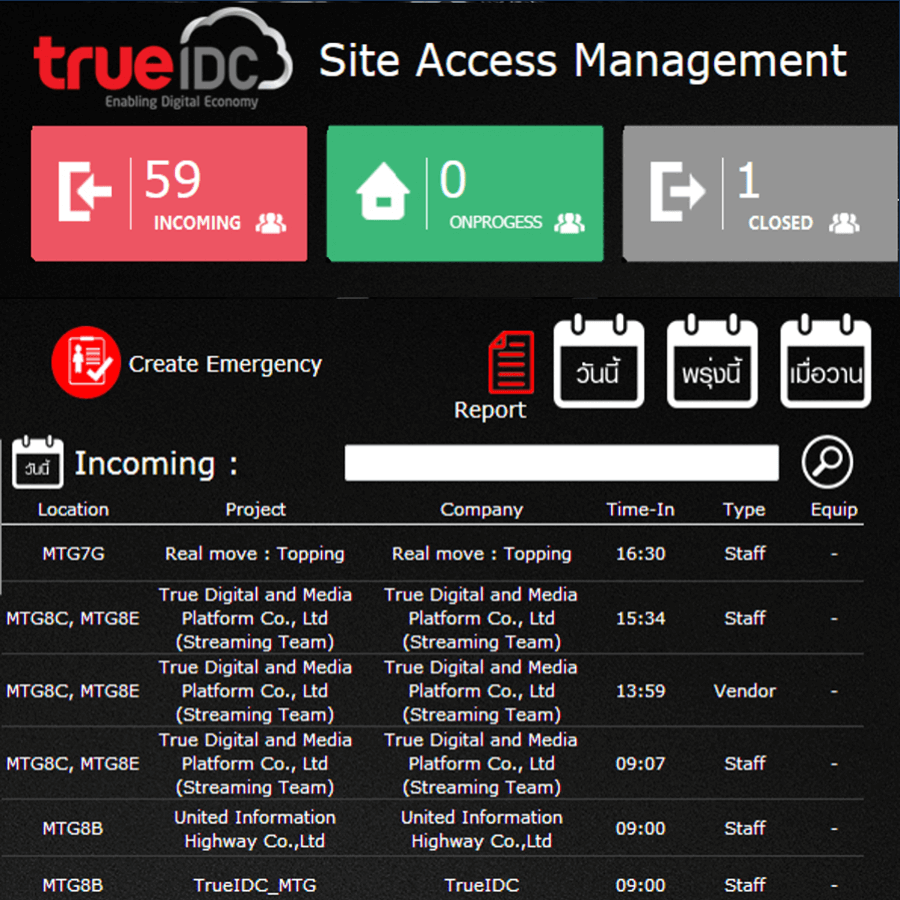
Task: Click the Location column header
Action: [x=73, y=509]
